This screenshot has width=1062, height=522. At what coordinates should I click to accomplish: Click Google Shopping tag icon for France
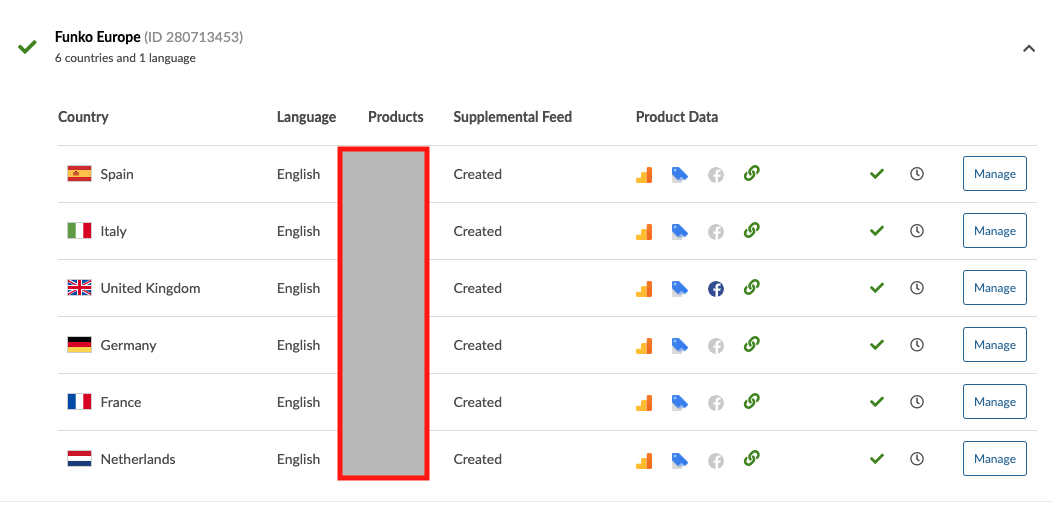point(680,403)
